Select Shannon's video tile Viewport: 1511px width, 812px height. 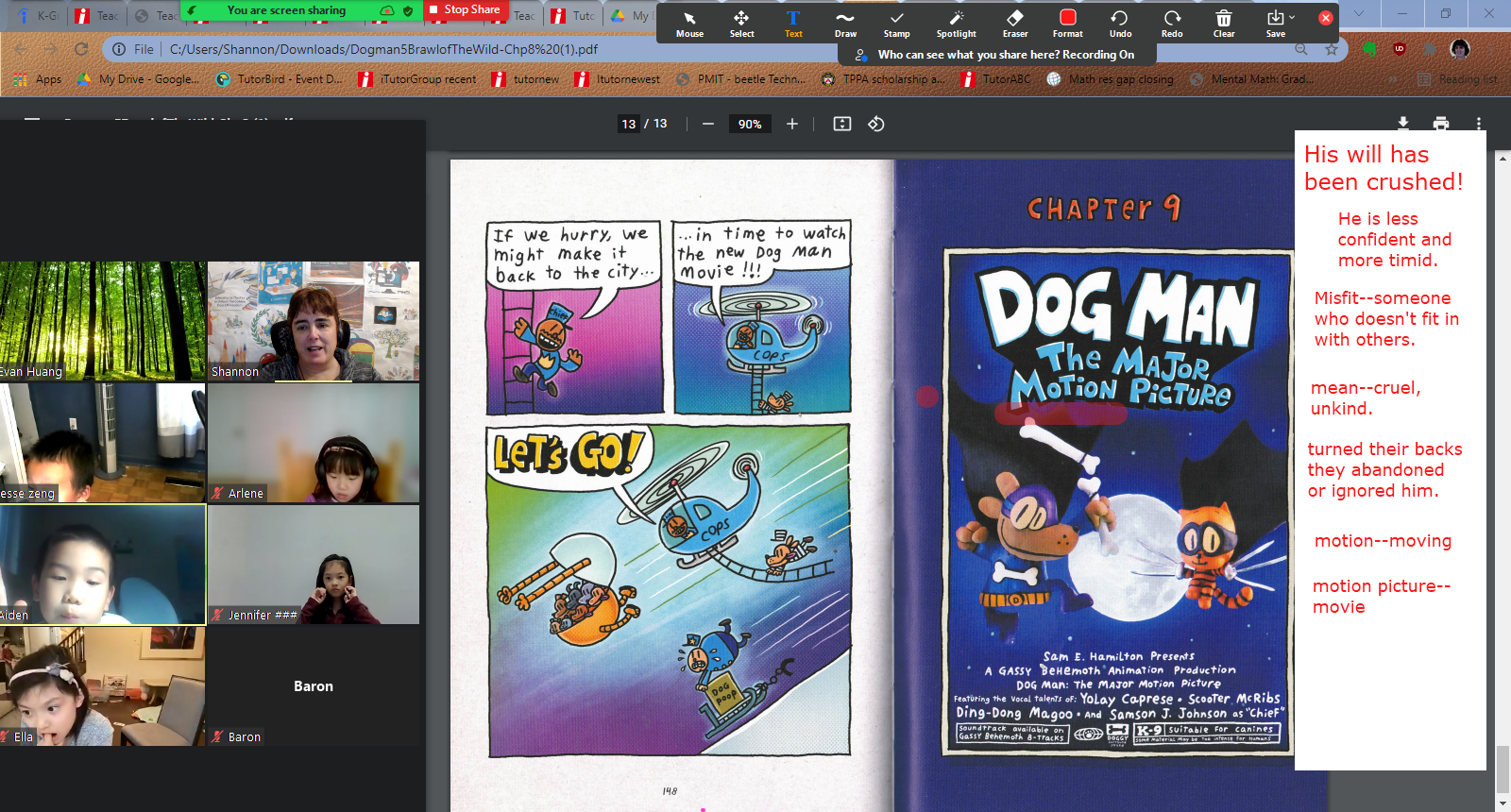pos(314,321)
